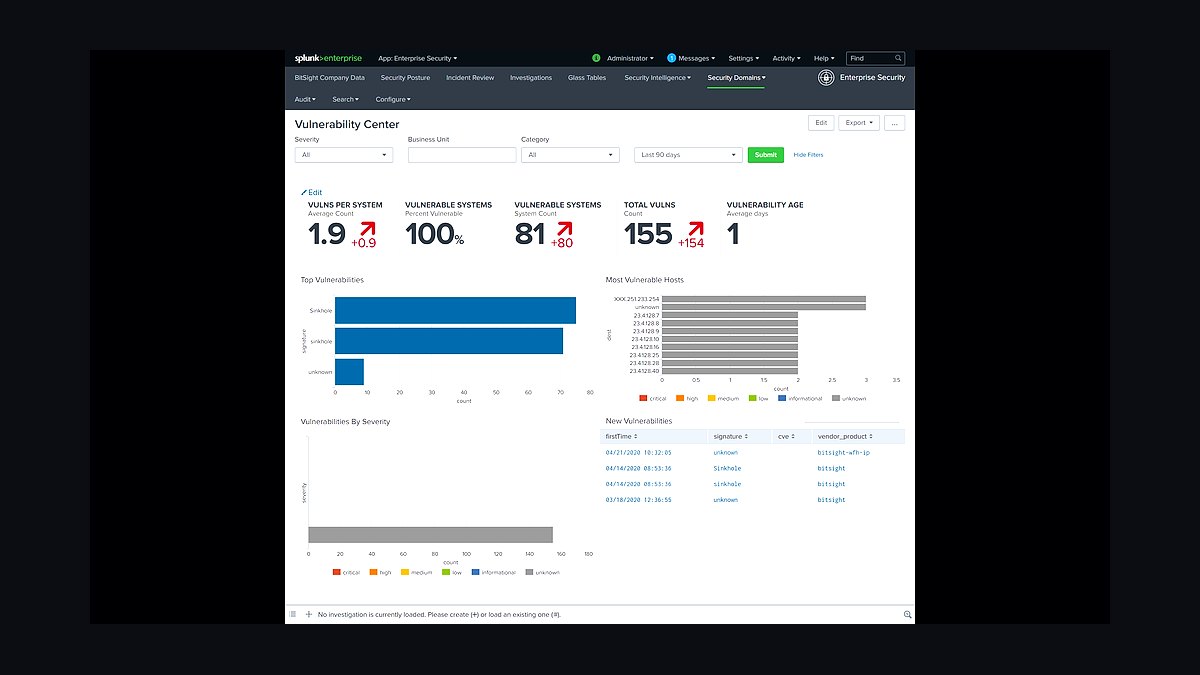Click the Vulnerability Age value 1
The image size is (1200, 675).
733,234
